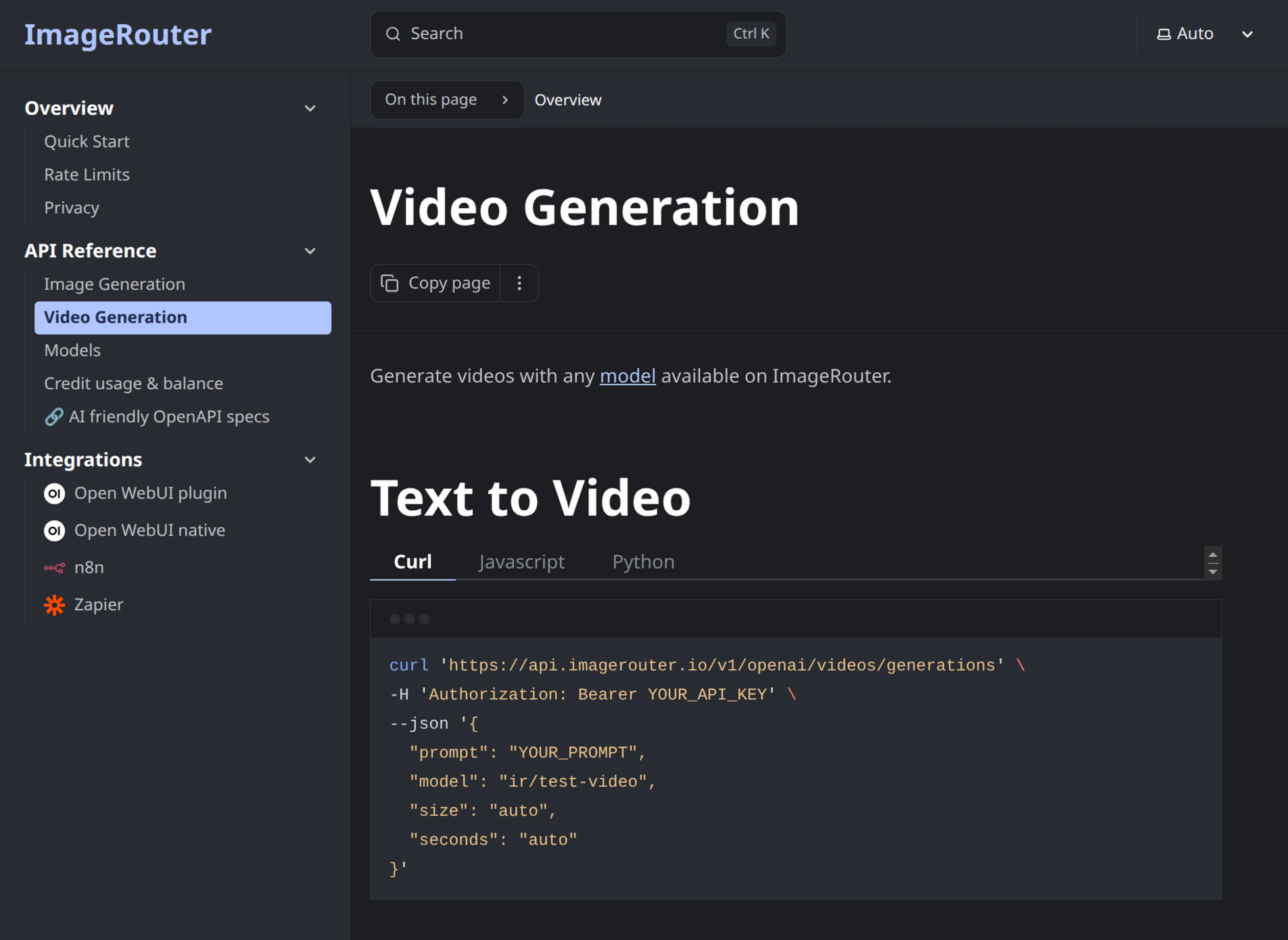The width and height of the screenshot is (1288, 940).
Task: Click the search magnifier icon
Action: tap(393, 33)
